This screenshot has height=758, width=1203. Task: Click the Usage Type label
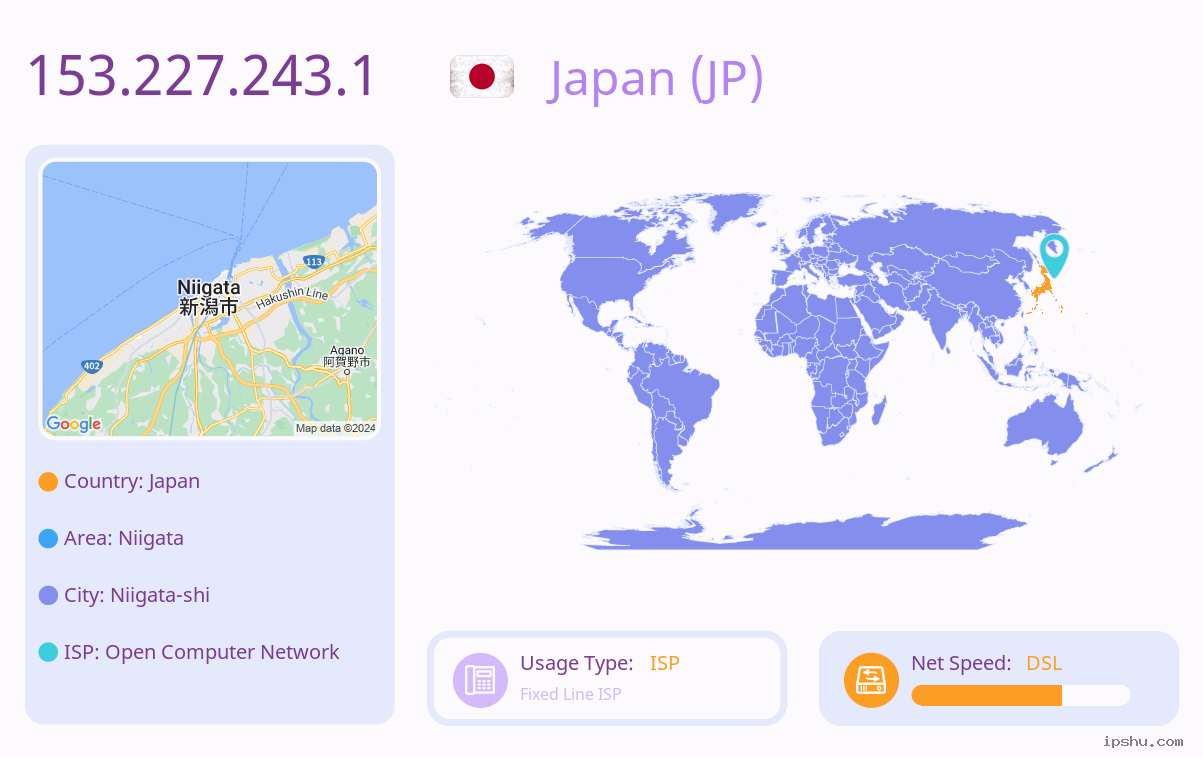tap(577, 663)
